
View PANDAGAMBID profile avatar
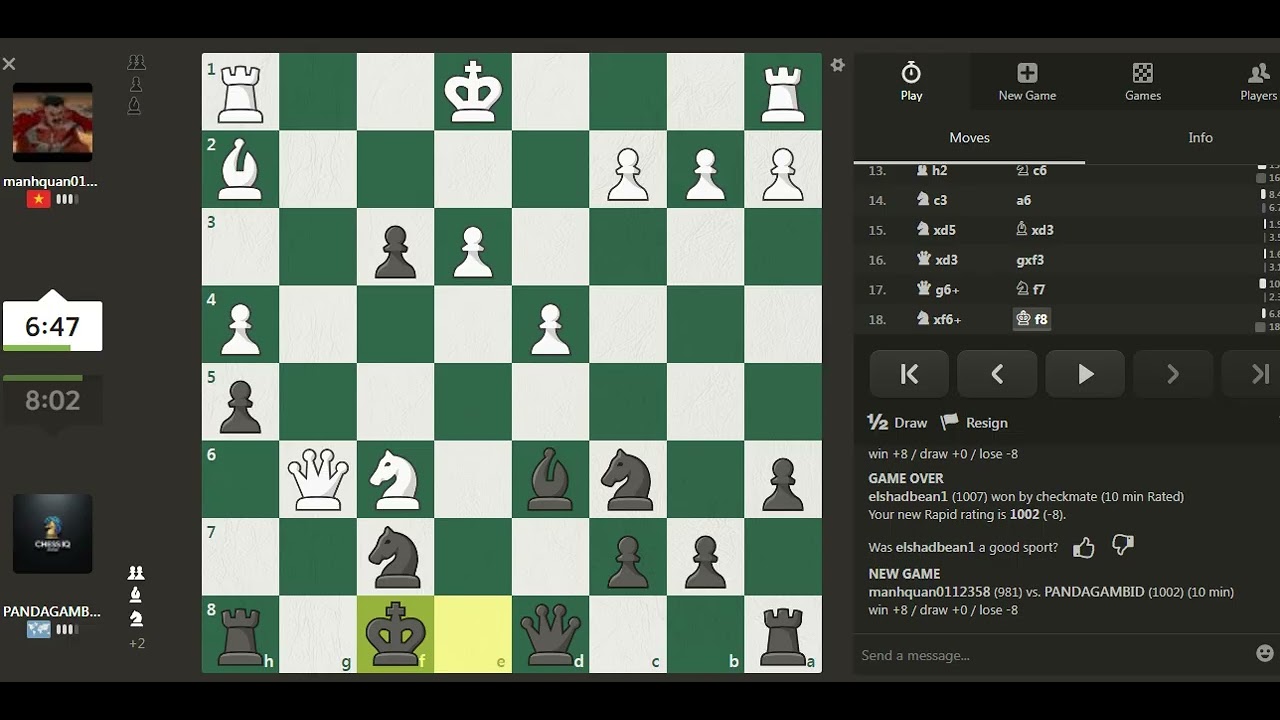tap(52, 534)
